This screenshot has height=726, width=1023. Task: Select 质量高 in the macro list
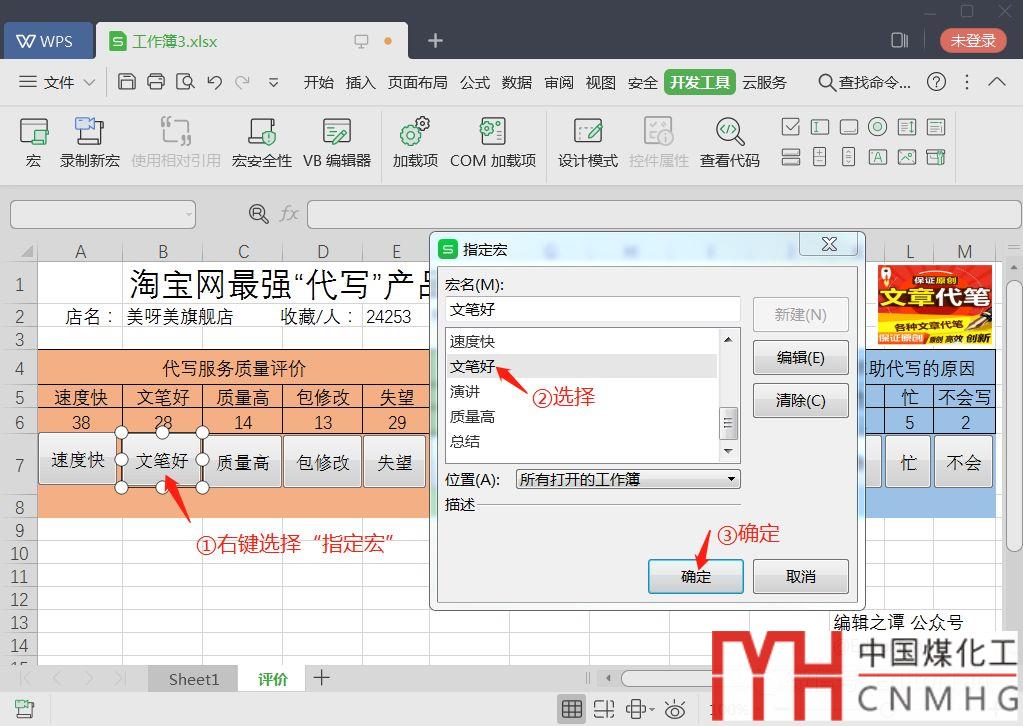click(582, 416)
